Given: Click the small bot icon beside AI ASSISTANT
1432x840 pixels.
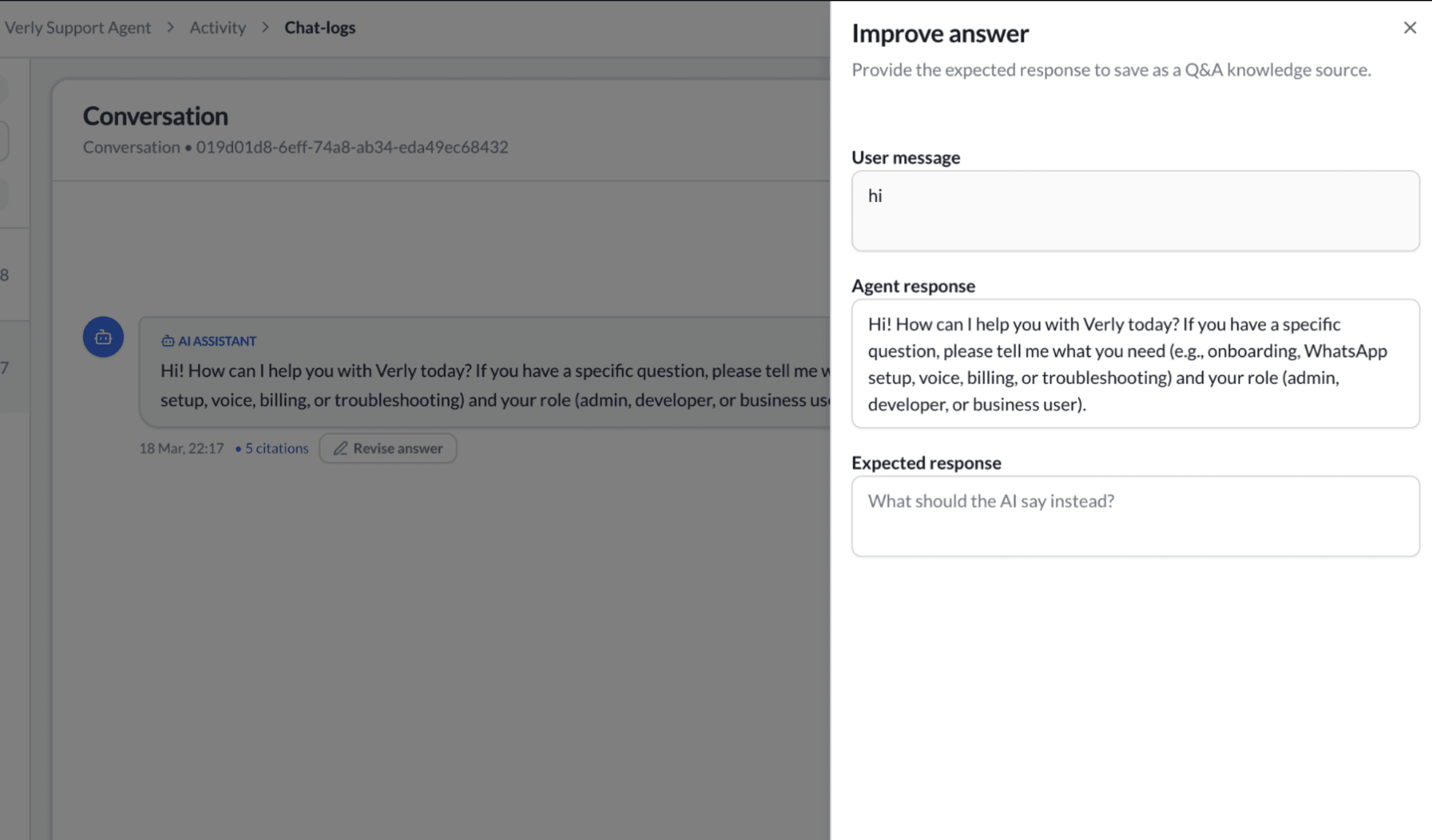Looking at the screenshot, I should [x=168, y=341].
